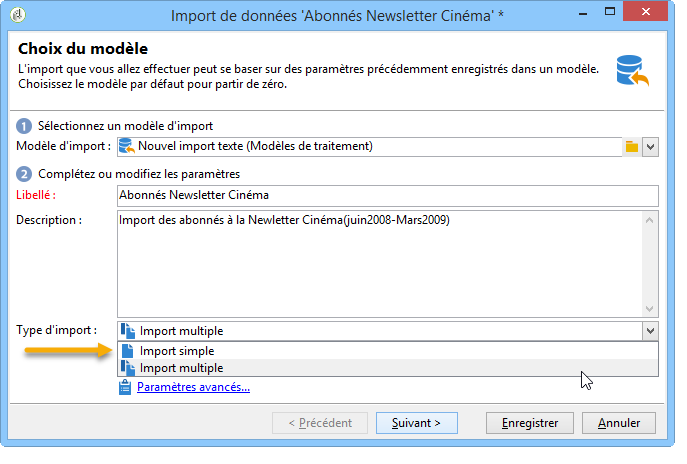Click inside the Description text area

click(x=379, y=264)
